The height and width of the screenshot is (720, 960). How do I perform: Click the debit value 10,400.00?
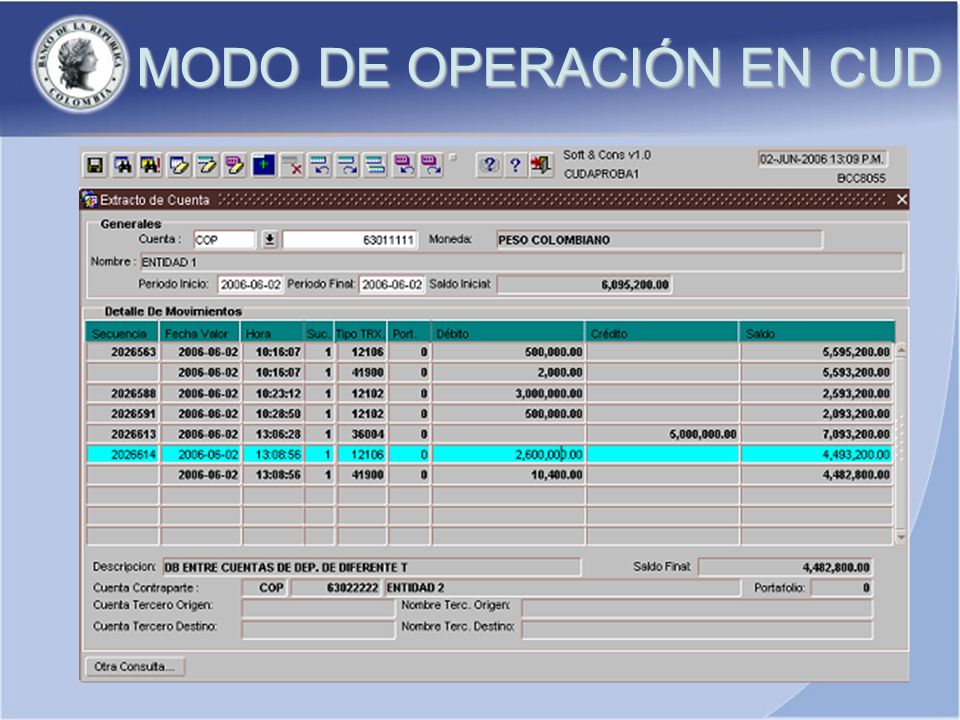pos(508,474)
